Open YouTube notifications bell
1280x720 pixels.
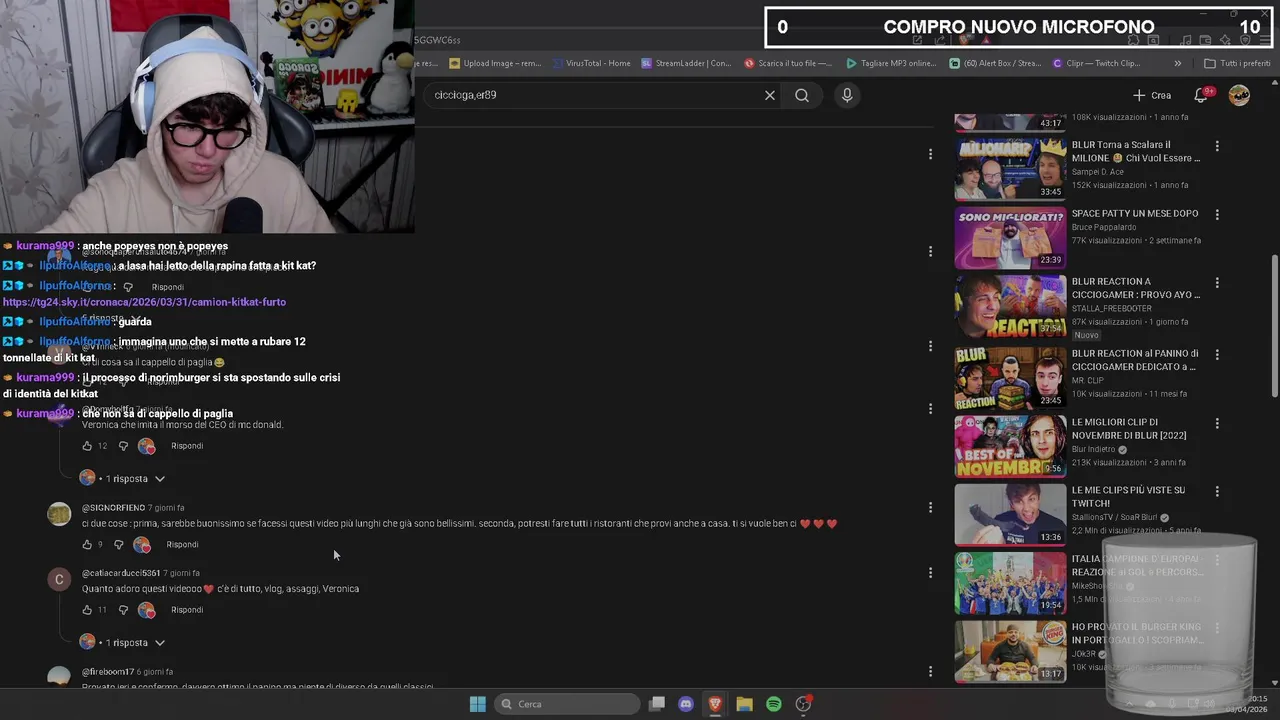1202,95
